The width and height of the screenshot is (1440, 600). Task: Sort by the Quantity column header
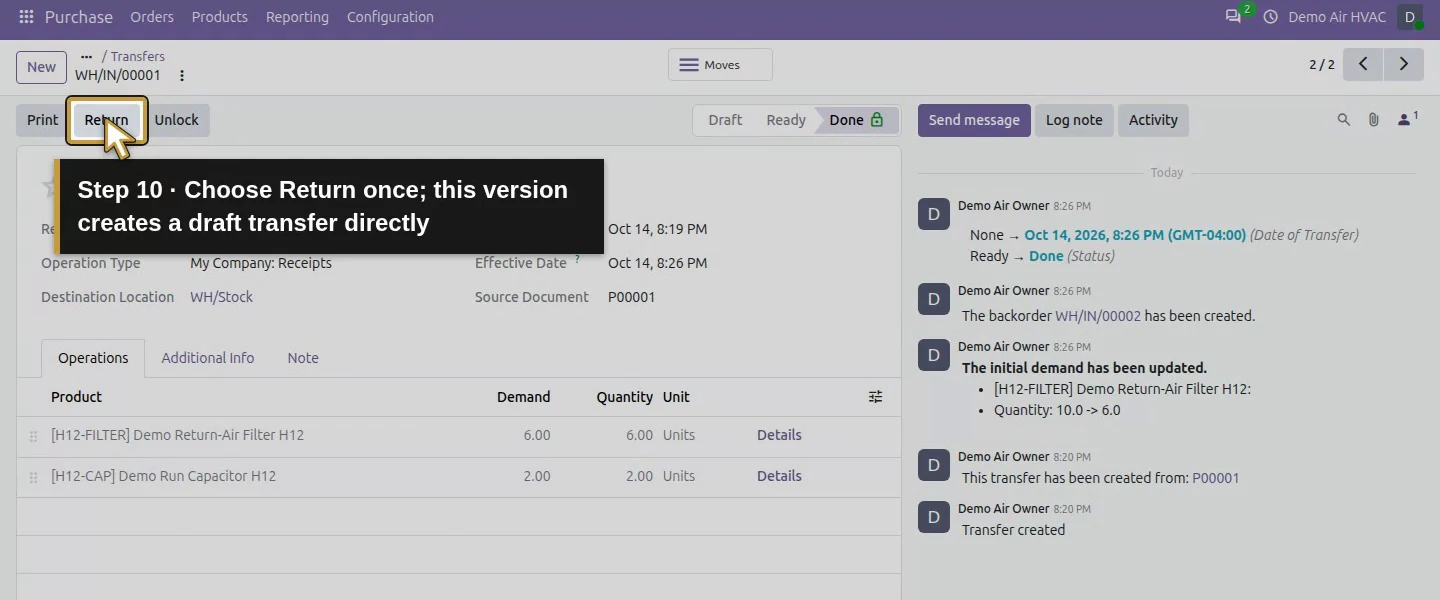click(x=625, y=397)
